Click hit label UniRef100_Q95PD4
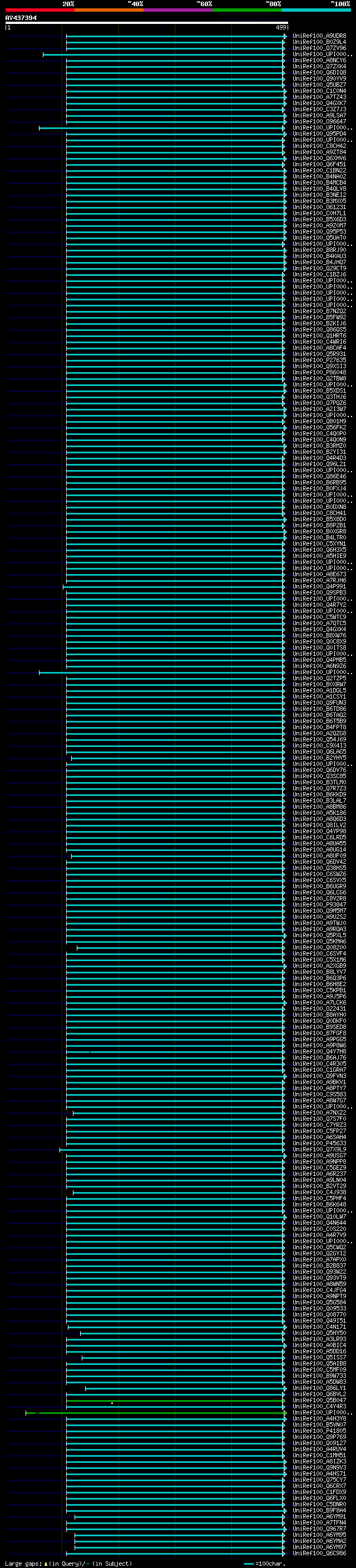 coord(319,134)
